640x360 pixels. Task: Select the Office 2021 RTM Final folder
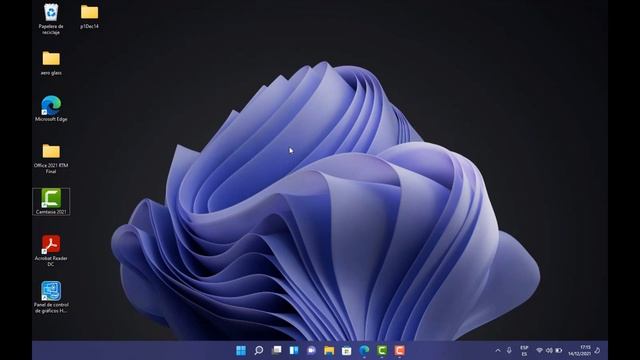coord(51,158)
